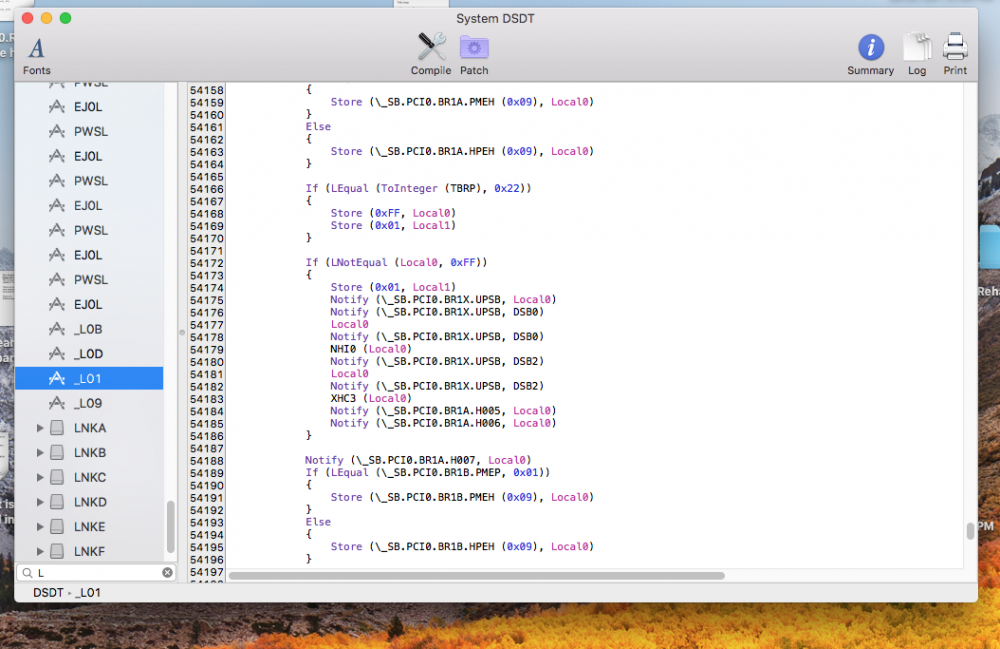Click the editor vertical scrollbar thumb
The image size is (1000, 649).
click(x=970, y=530)
